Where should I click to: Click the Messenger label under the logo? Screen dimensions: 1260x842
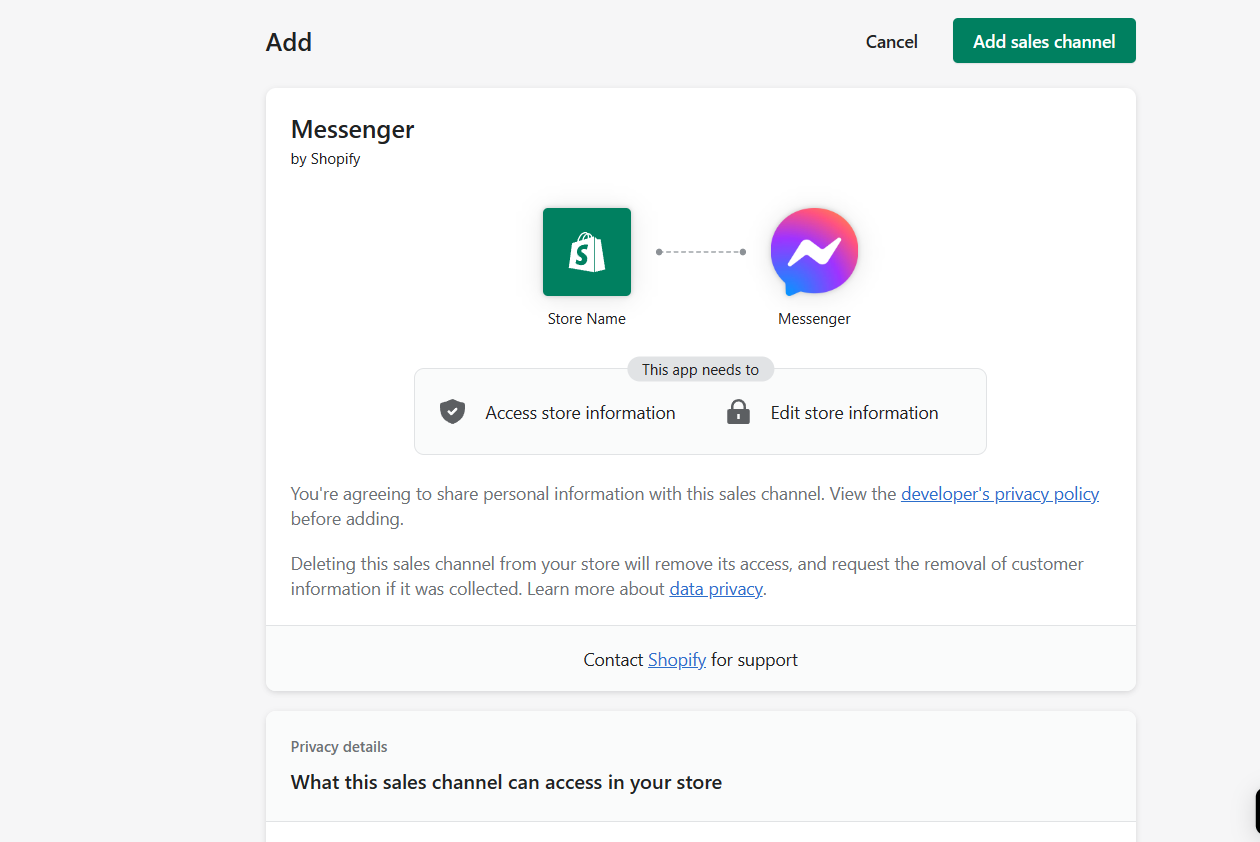pyautogui.click(x=814, y=319)
